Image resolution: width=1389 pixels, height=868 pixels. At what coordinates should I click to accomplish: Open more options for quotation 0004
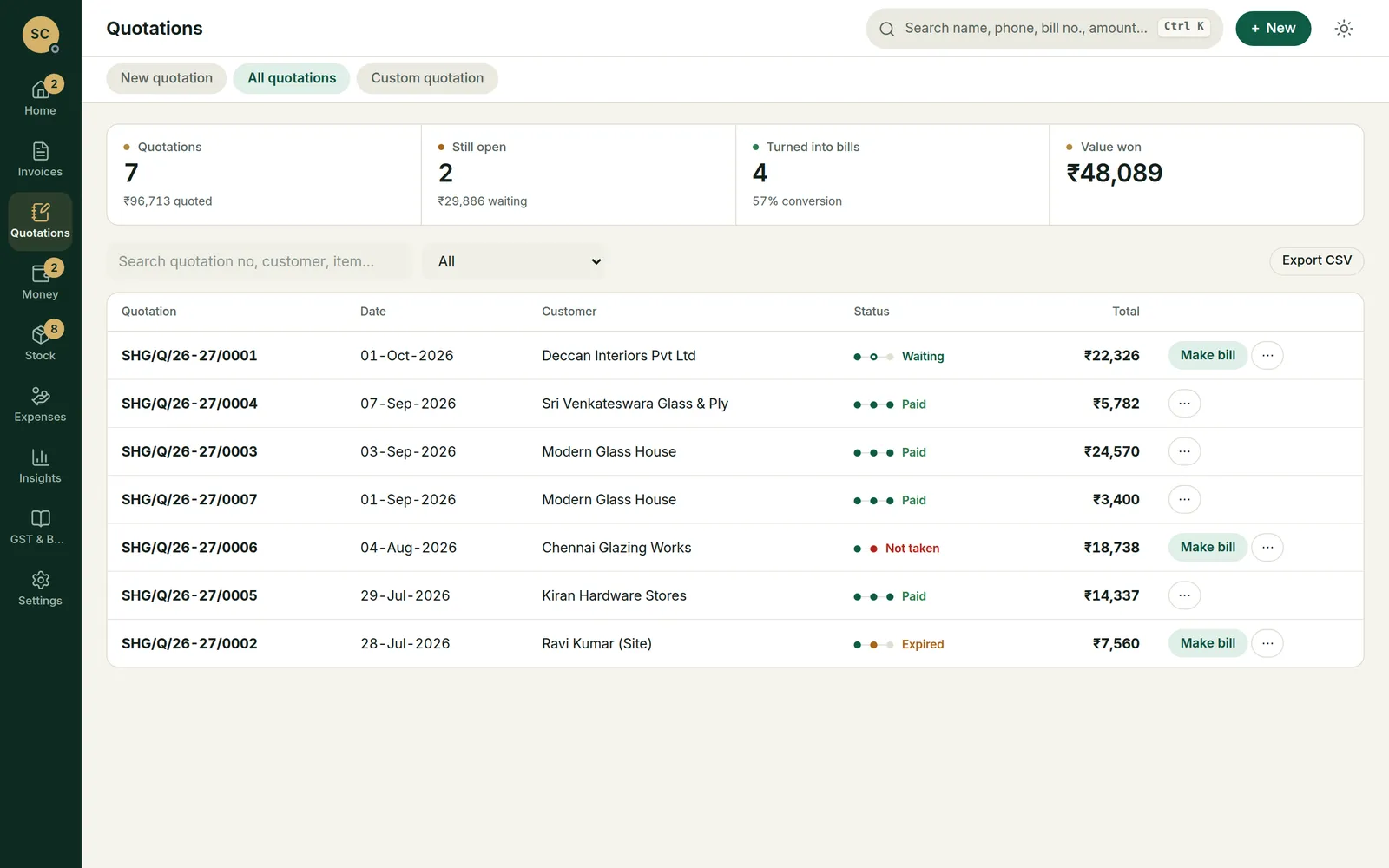pyautogui.click(x=1184, y=404)
